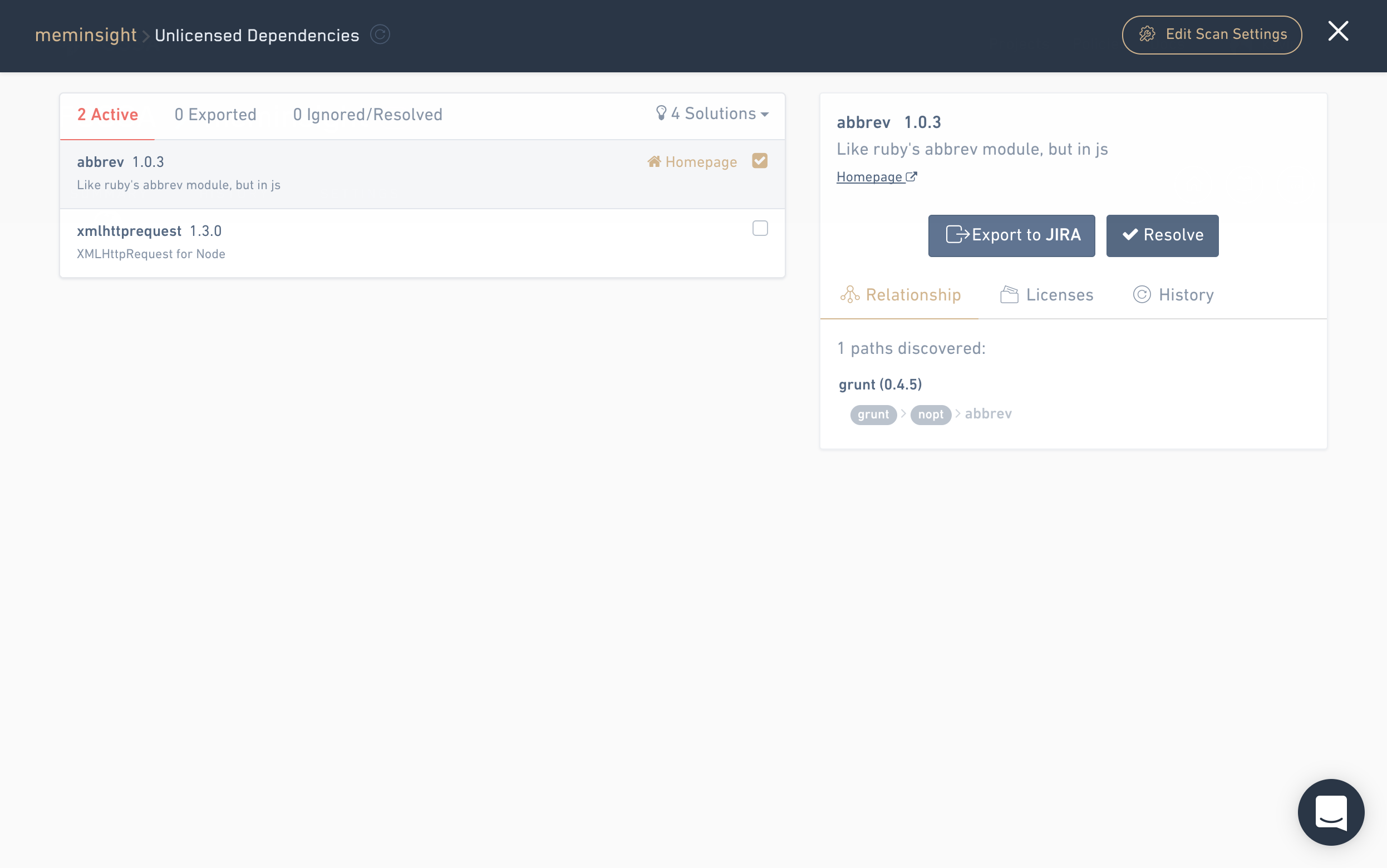
Task: Click the meminsight breadcrumb link
Action: pyautogui.click(x=86, y=35)
